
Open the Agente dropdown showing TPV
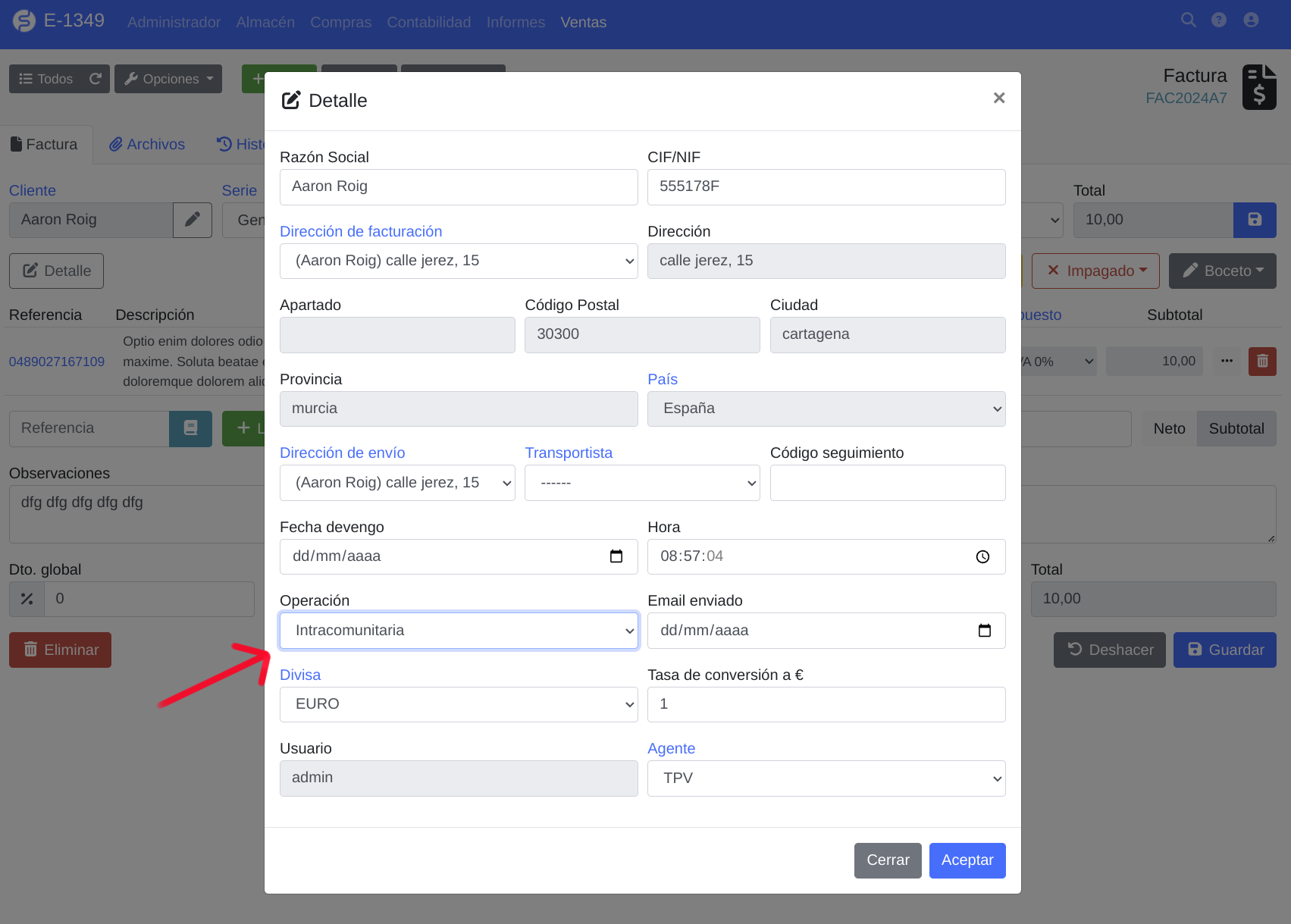826,778
